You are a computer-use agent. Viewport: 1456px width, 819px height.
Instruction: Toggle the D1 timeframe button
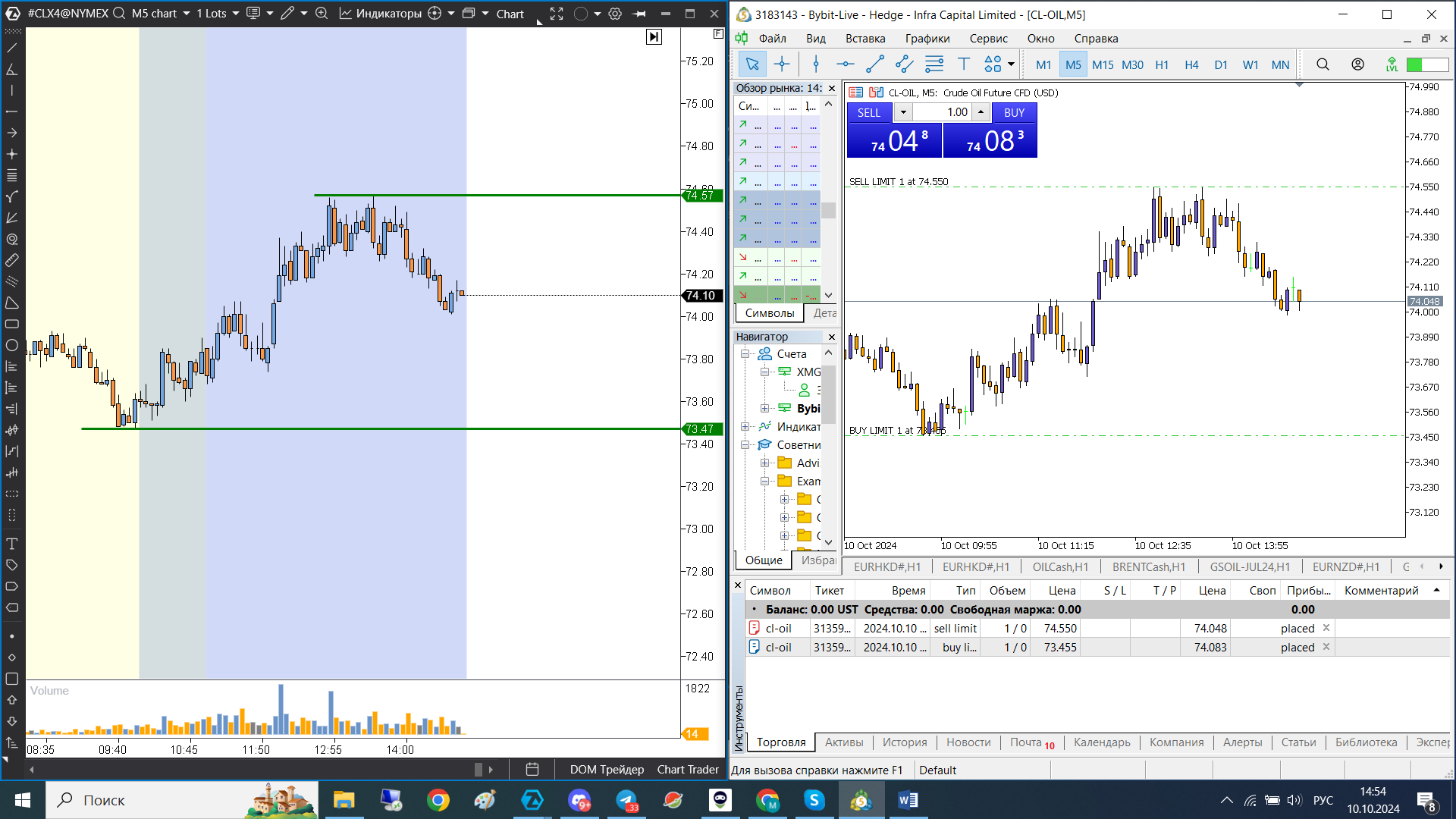tap(1221, 64)
